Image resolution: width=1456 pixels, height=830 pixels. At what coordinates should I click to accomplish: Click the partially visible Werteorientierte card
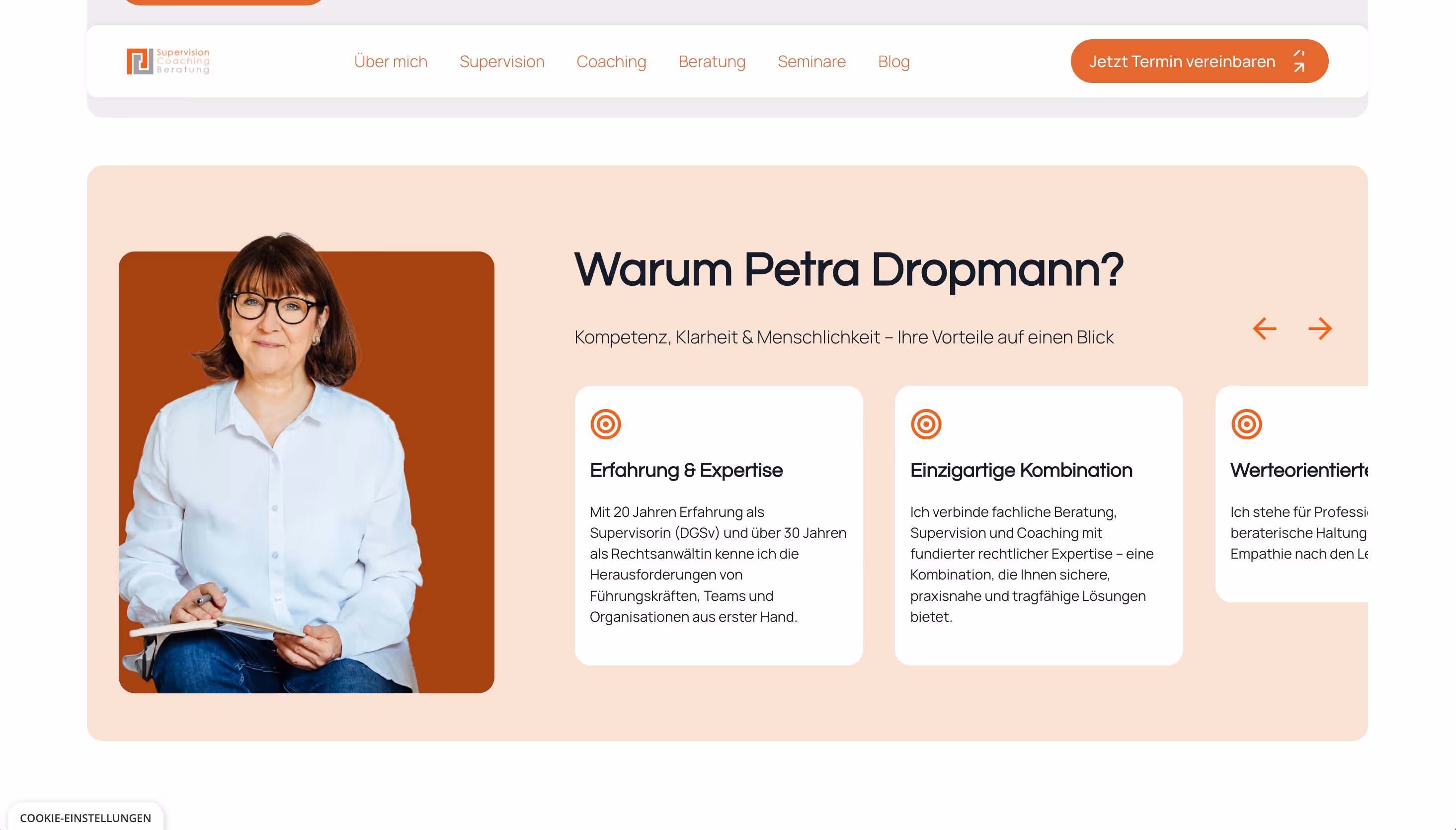tap(1291, 494)
